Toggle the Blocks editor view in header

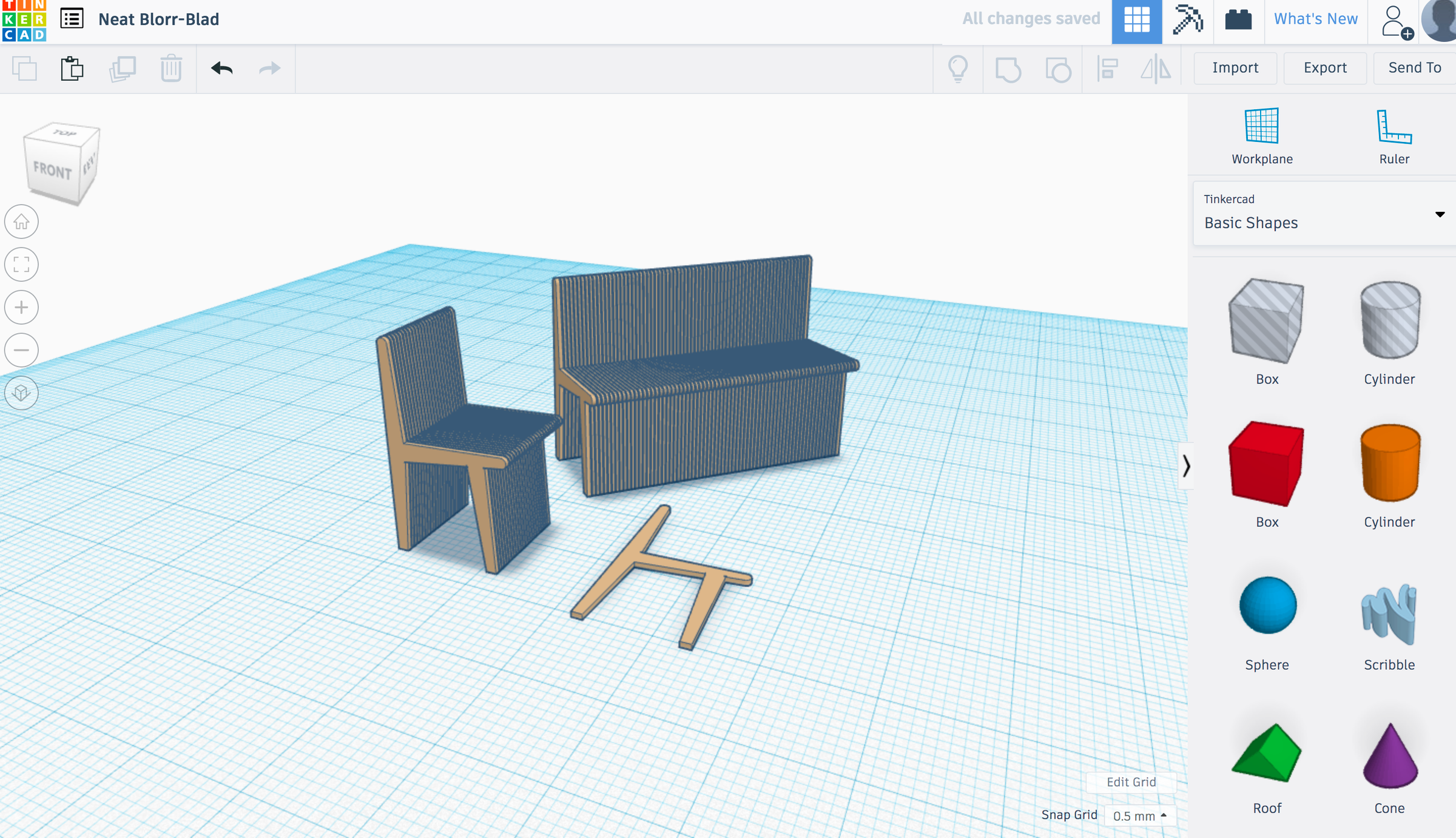[x=1137, y=19]
